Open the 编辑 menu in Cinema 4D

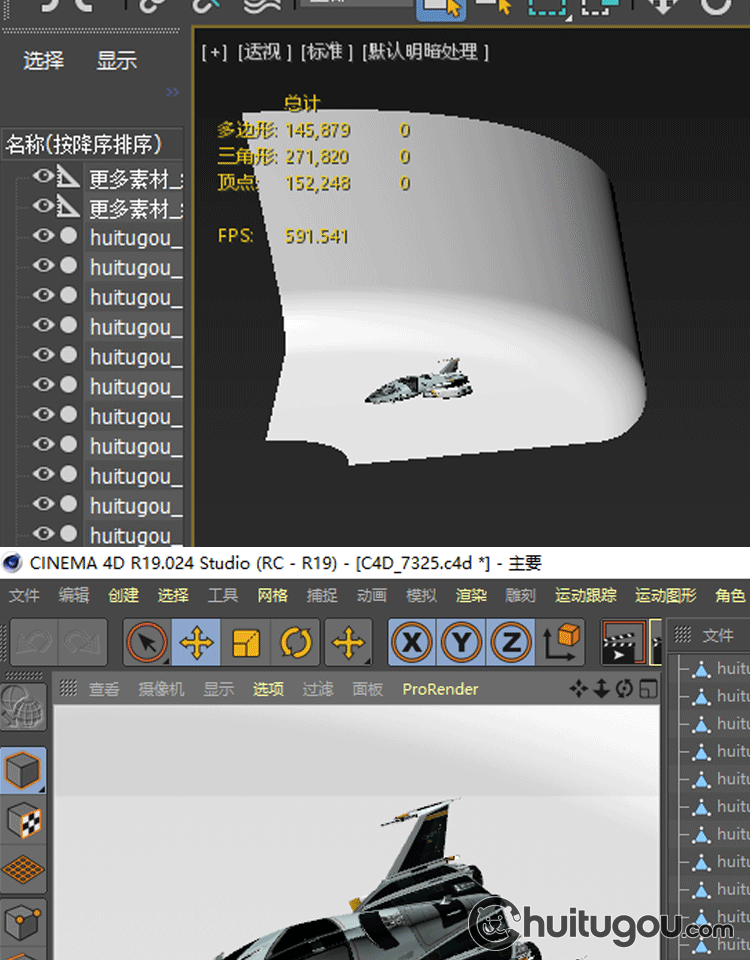point(73,595)
